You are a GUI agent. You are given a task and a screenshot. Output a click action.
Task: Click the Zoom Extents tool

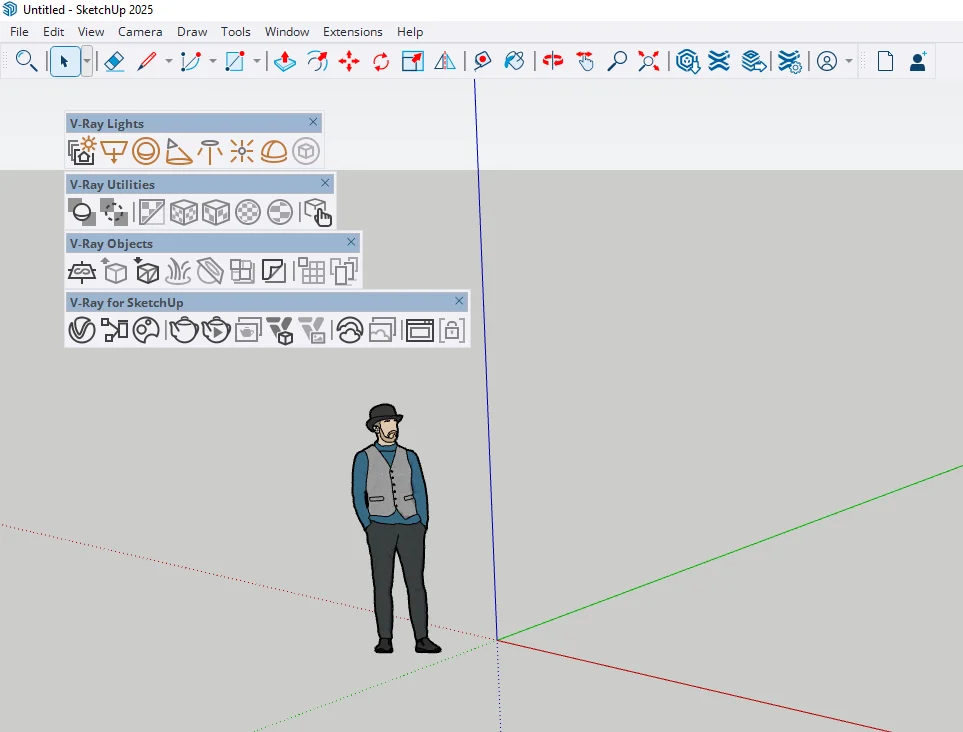(649, 61)
